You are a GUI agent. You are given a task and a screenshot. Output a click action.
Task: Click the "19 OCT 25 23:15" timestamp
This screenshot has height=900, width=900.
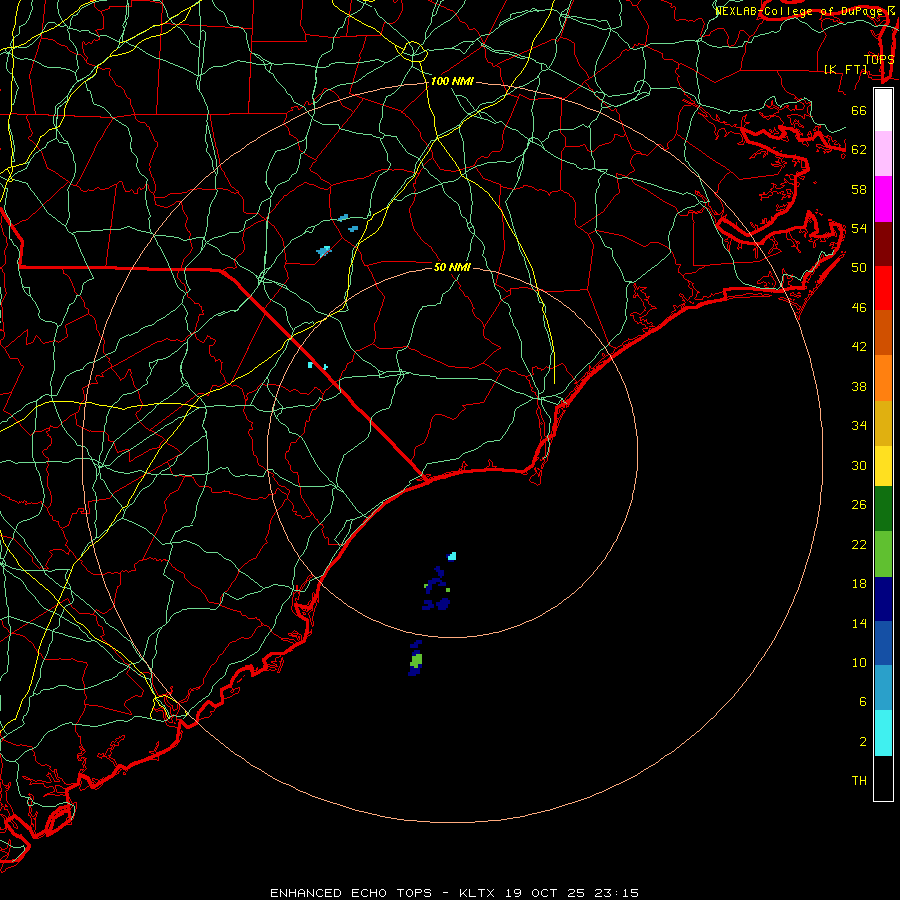[x=572, y=893]
